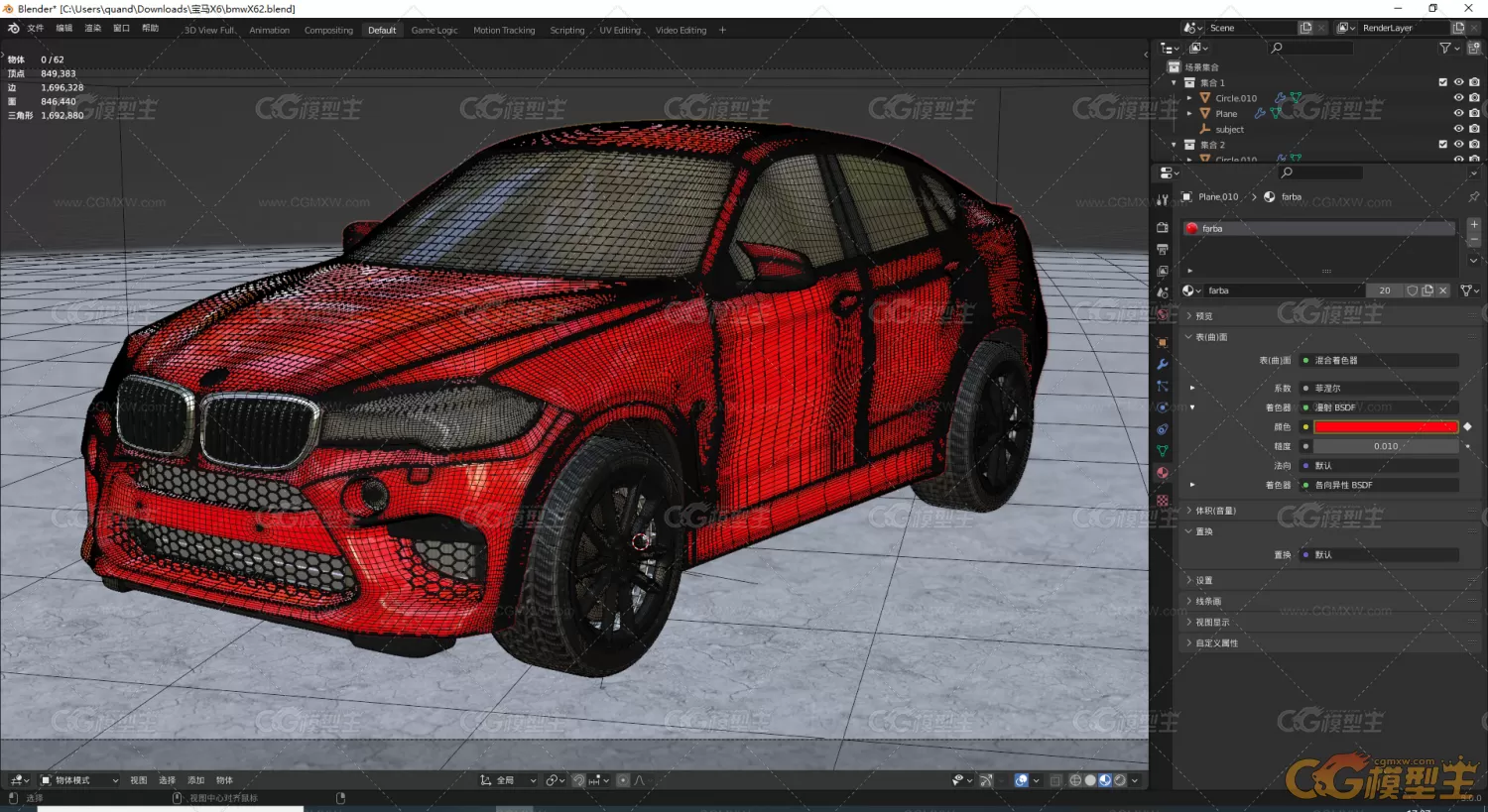Hide the Circle.010 object in viewport

pyautogui.click(x=1458, y=98)
